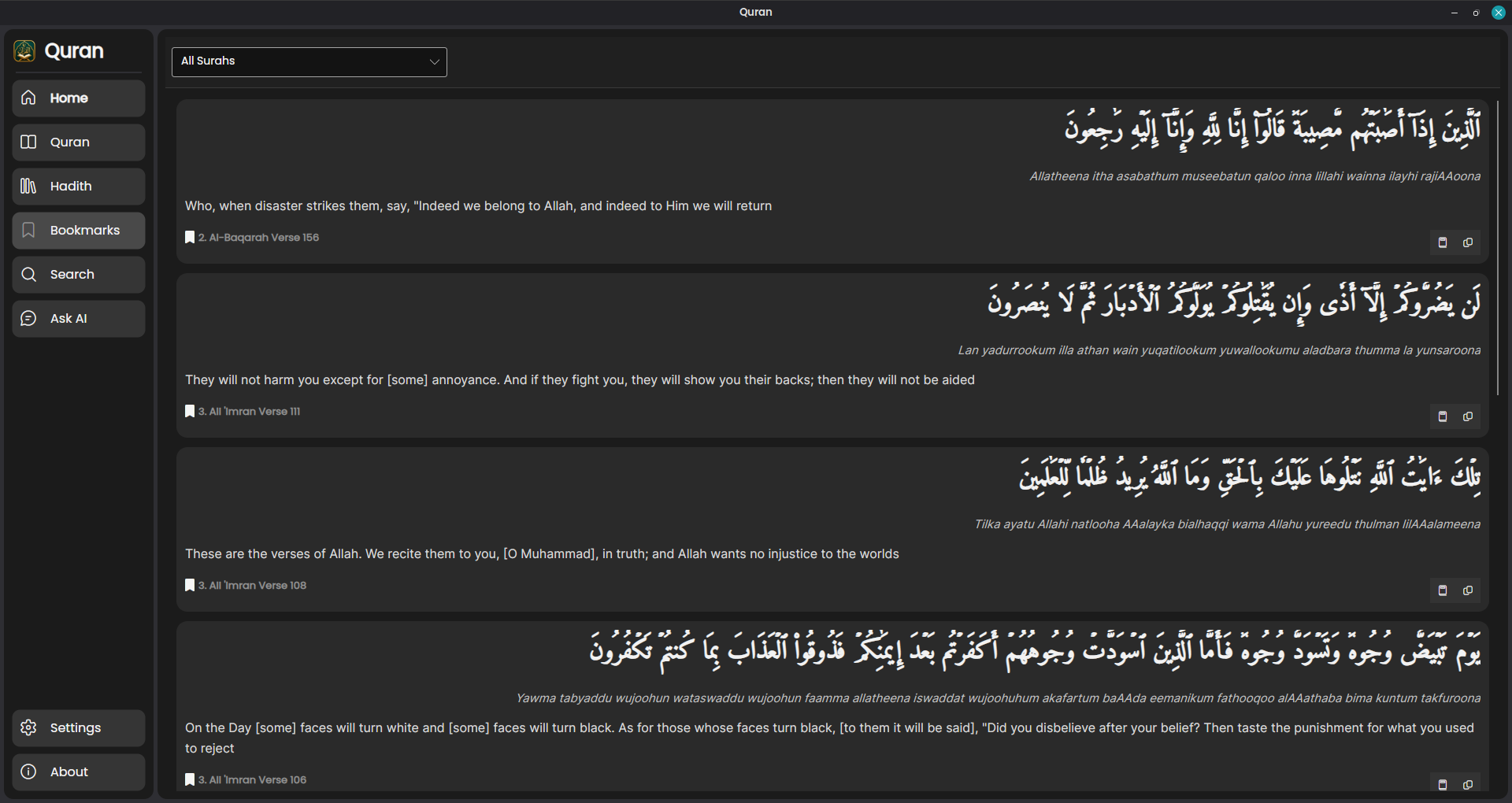Click the clipboard icon for Ali 'Imran Verse 106
Screen dimensions: 1512x803
coord(1443,785)
